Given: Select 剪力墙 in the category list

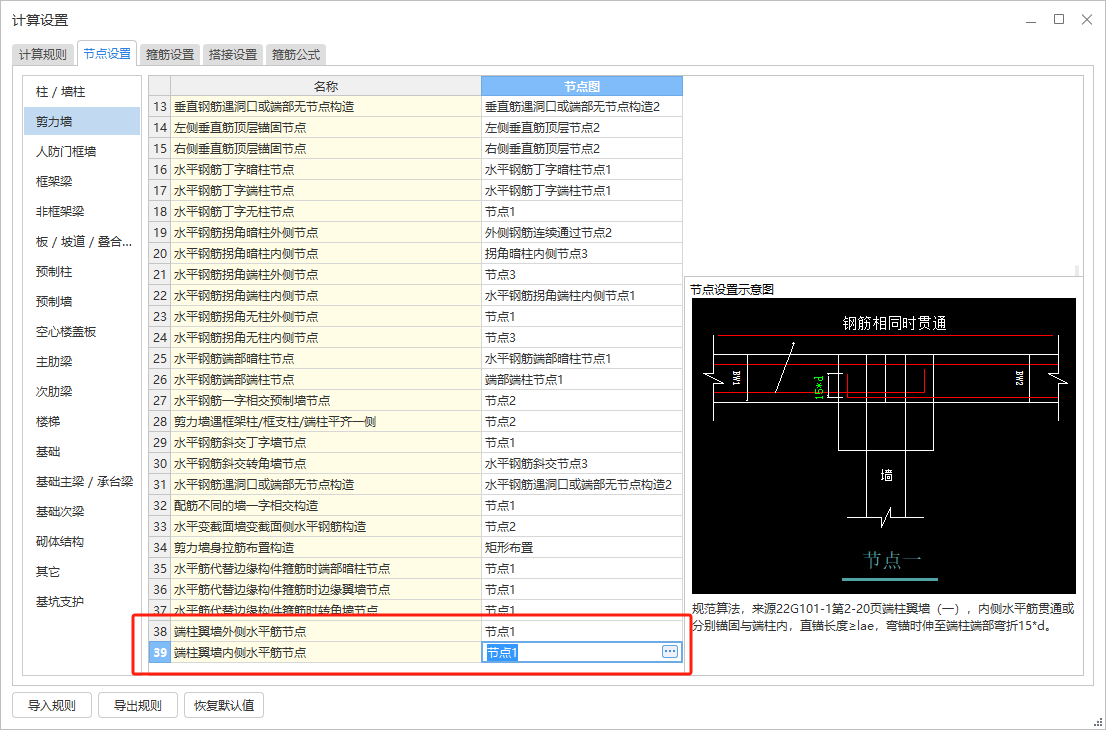Looking at the screenshot, I should click(x=82, y=121).
